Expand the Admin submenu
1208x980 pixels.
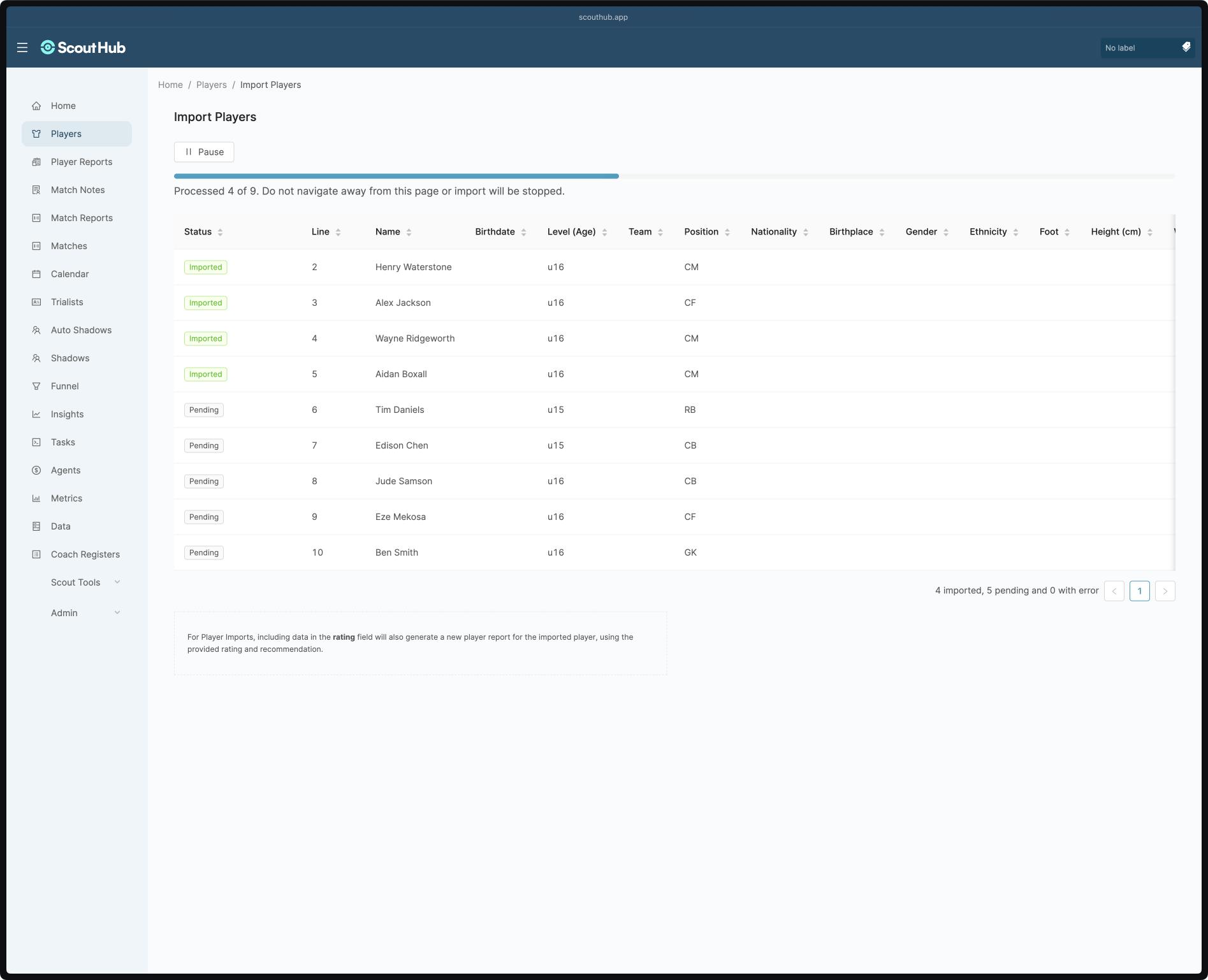[117, 613]
